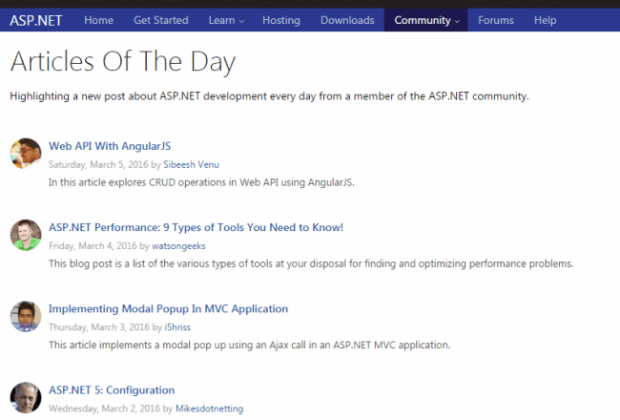View Sibeesh Venu author profile
The width and height of the screenshot is (620, 420).
pyautogui.click(x=191, y=165)
